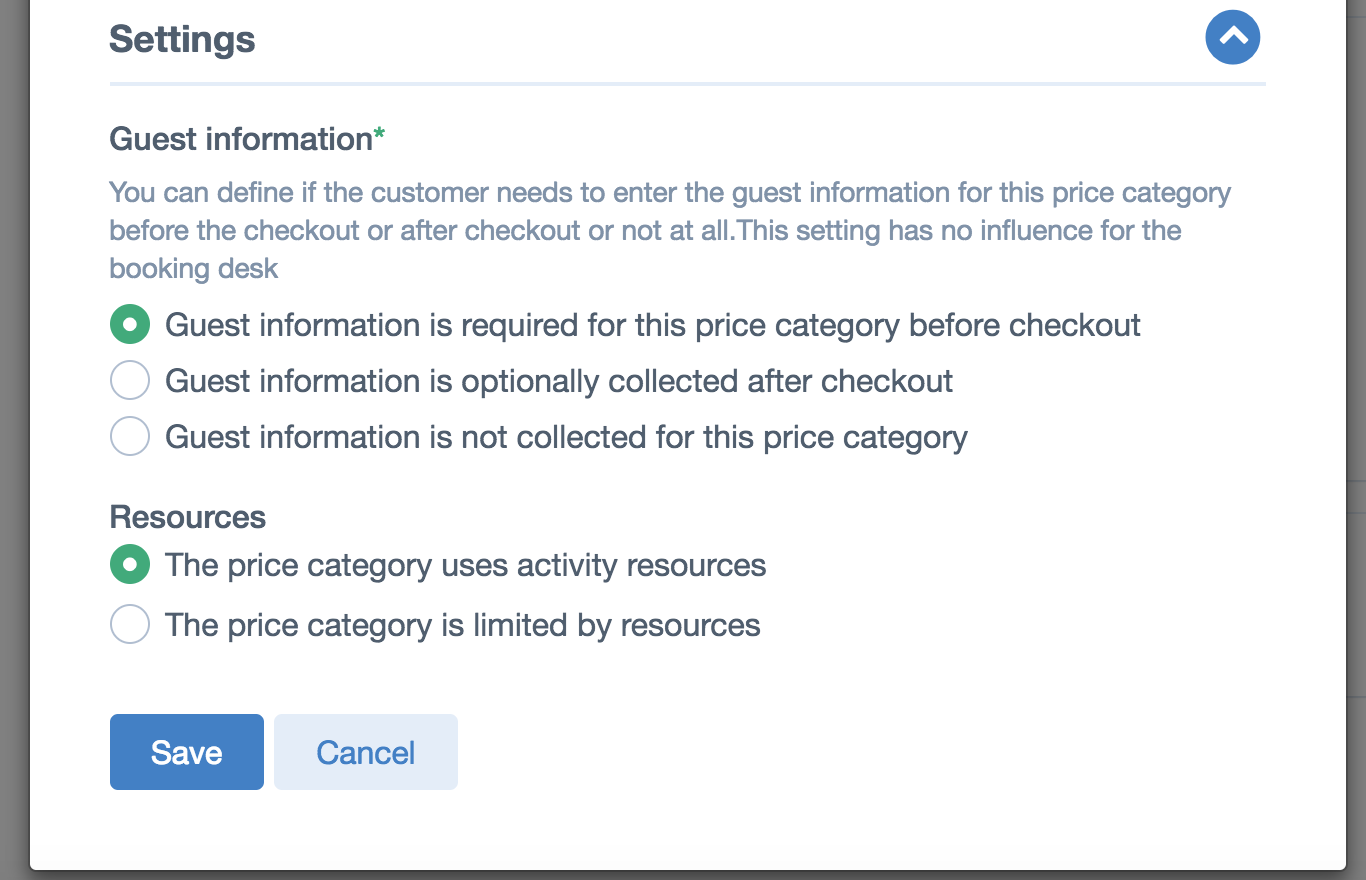1366x880 pixels.
Task: Click the dimmed backdrop left of the dialog
Action: click(14, 440)
